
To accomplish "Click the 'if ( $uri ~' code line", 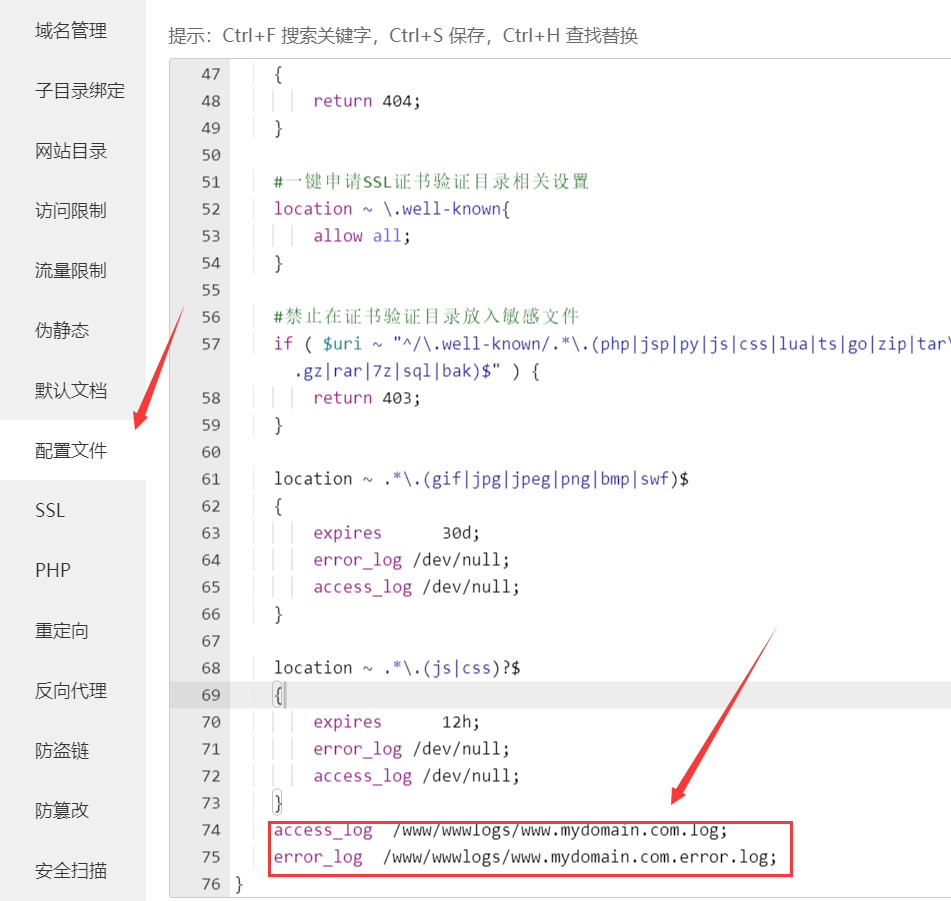I will [612, 344].
